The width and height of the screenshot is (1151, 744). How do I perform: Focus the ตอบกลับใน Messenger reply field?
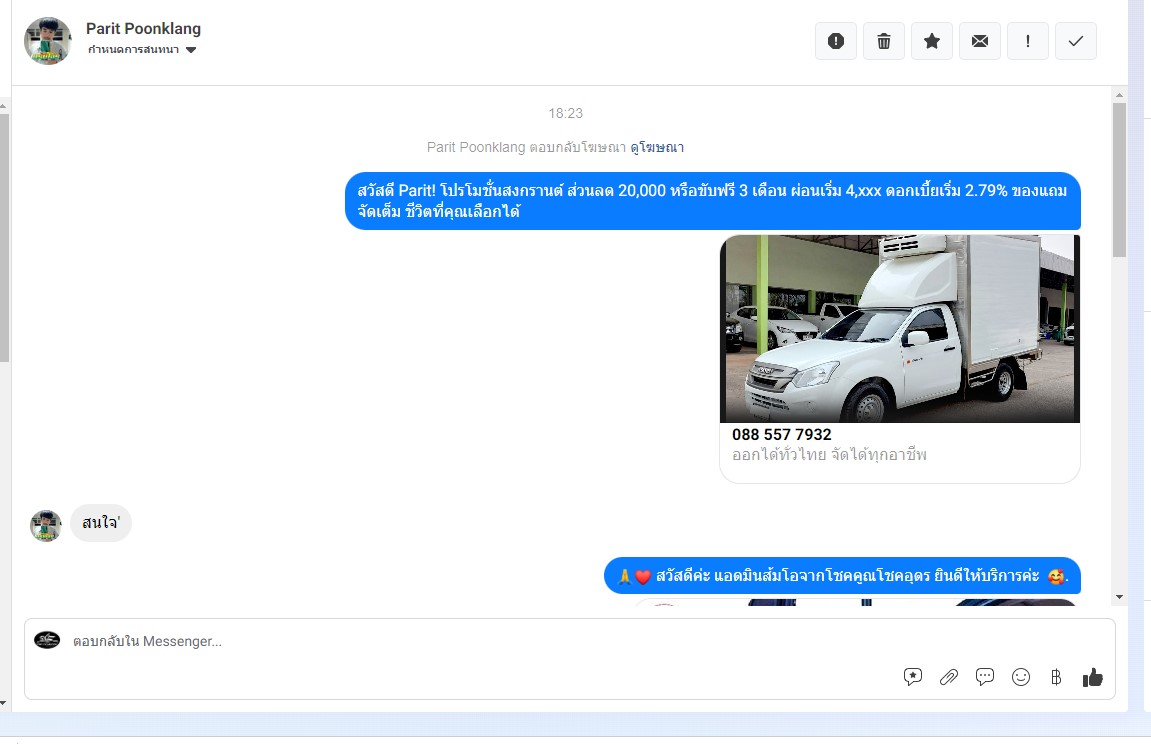pos(570,641)
